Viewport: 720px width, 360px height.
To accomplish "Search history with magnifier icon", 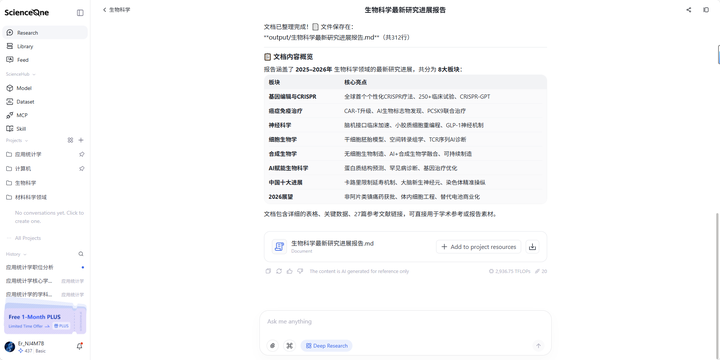I will [x=81, y=254].
